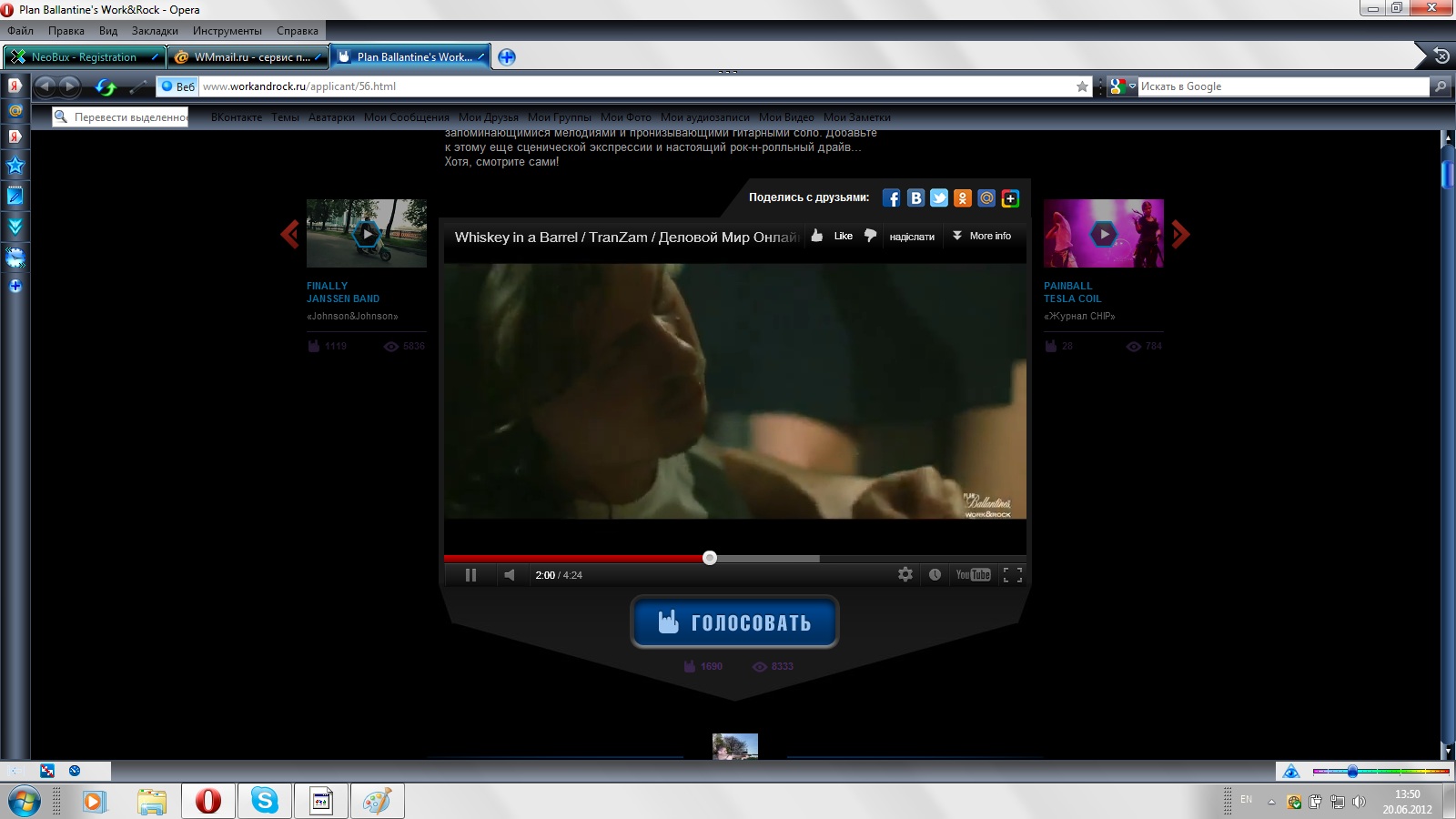Vote with the ГОЛОСОВАТЬ button

734,622
